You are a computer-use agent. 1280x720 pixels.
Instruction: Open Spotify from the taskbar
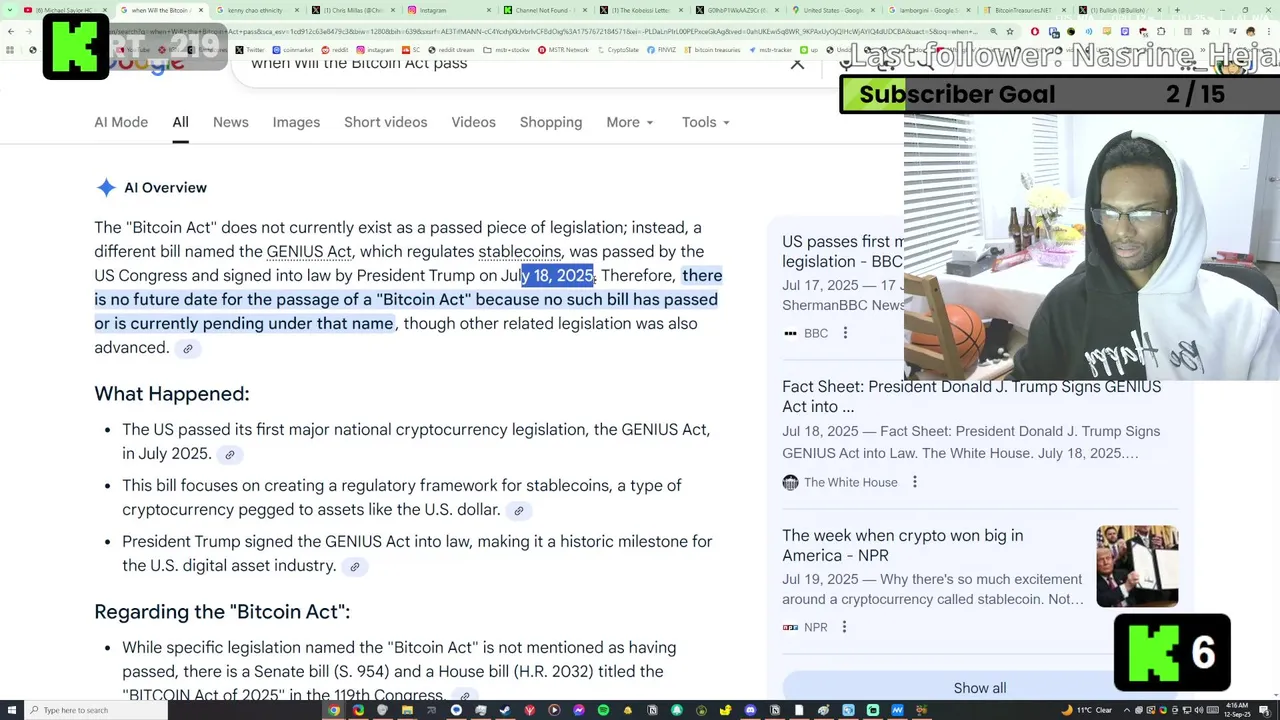coord(603,710)
